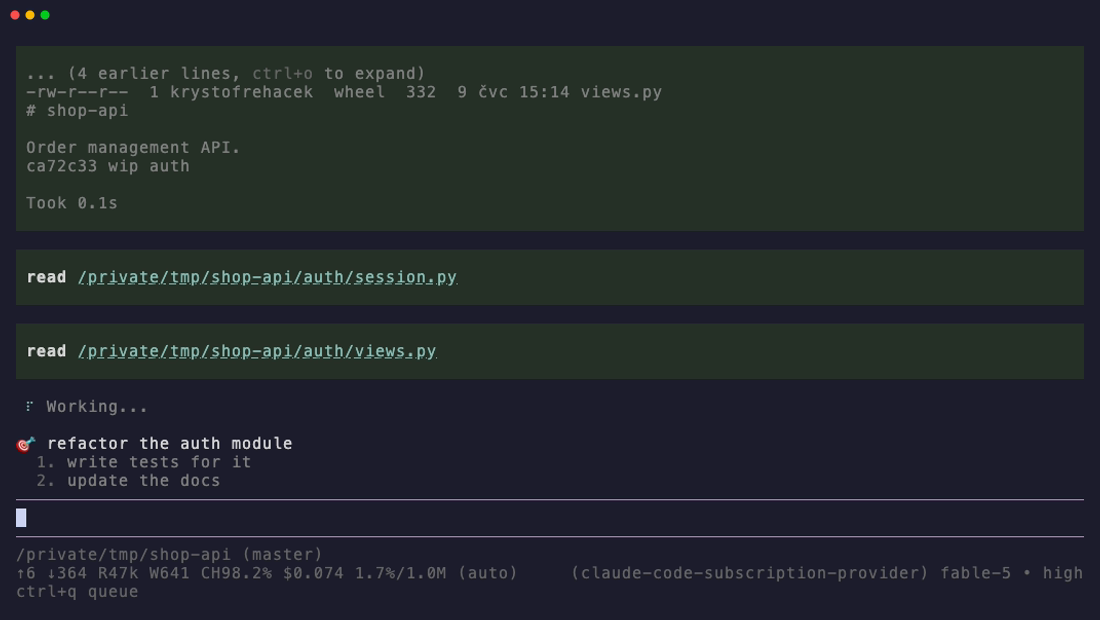Select the 'write tests for it' item

pos(159,462)
